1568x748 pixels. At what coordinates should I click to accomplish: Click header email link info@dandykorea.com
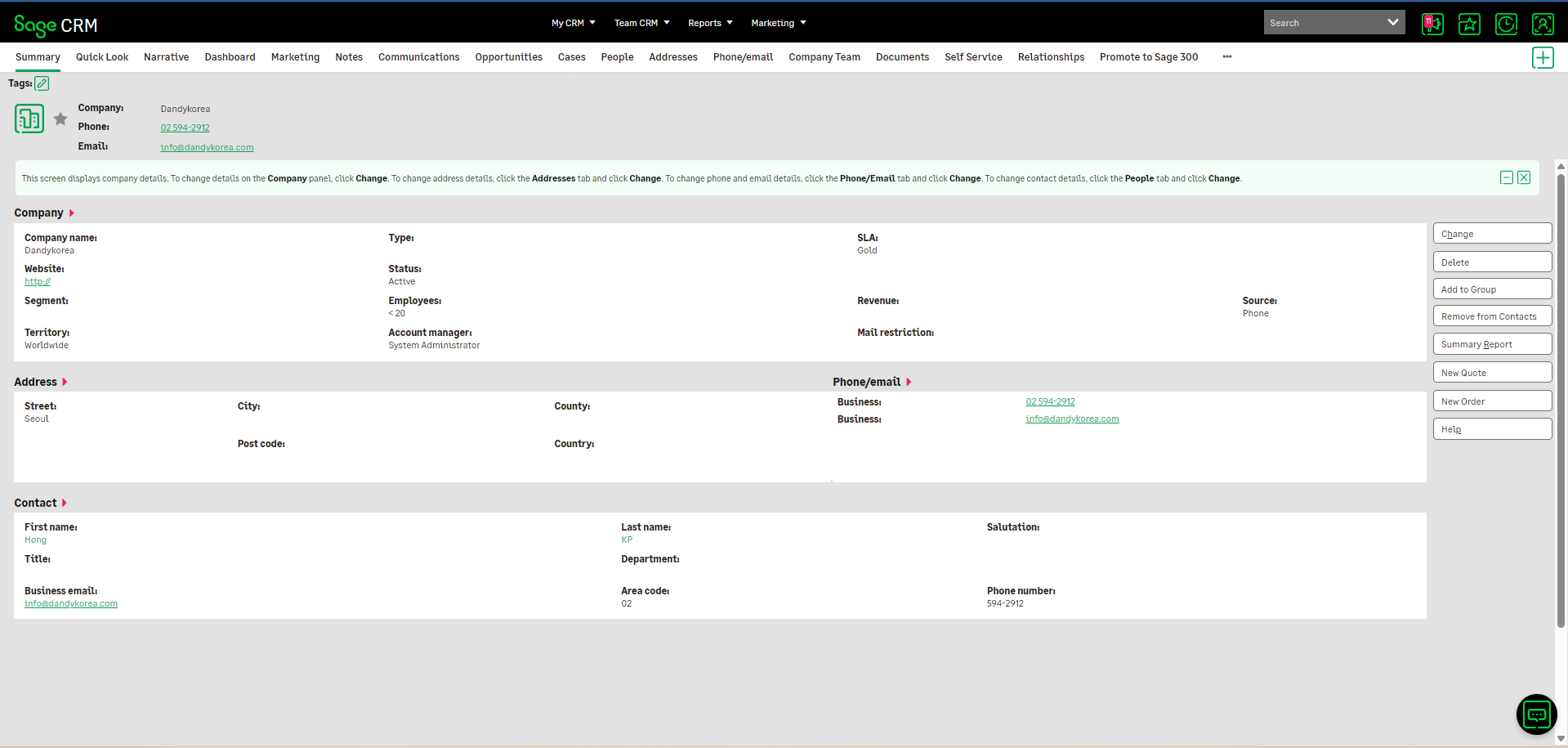(x=207, y=147)
